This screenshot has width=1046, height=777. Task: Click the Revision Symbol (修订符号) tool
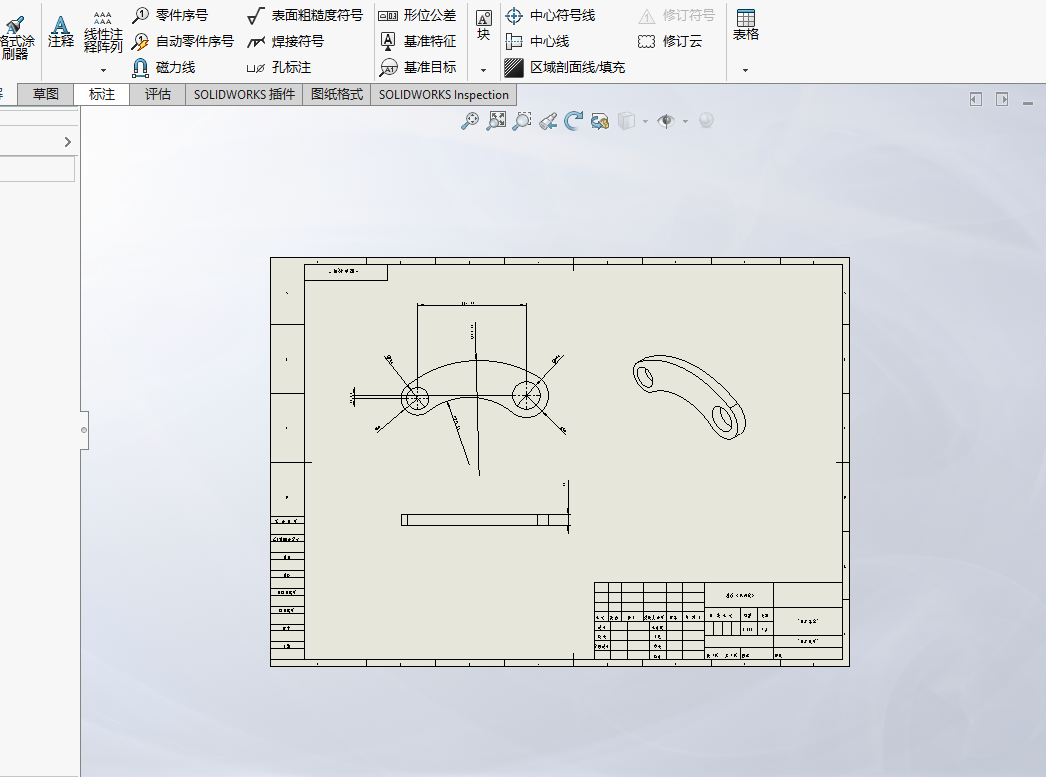(x=676, y=15)
